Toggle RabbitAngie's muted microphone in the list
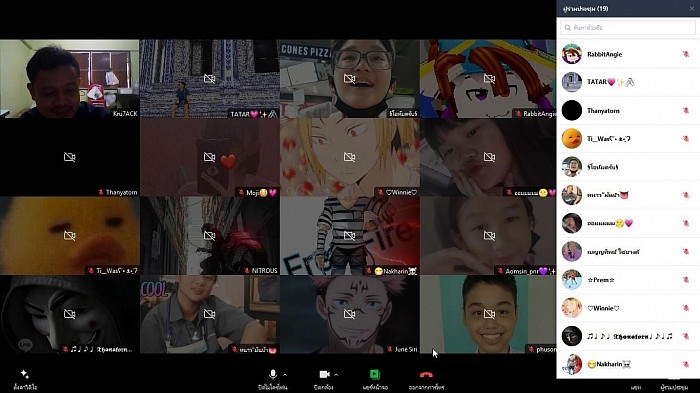The width and height of the screenshot is (700, 393). click(x=686, y=54)
